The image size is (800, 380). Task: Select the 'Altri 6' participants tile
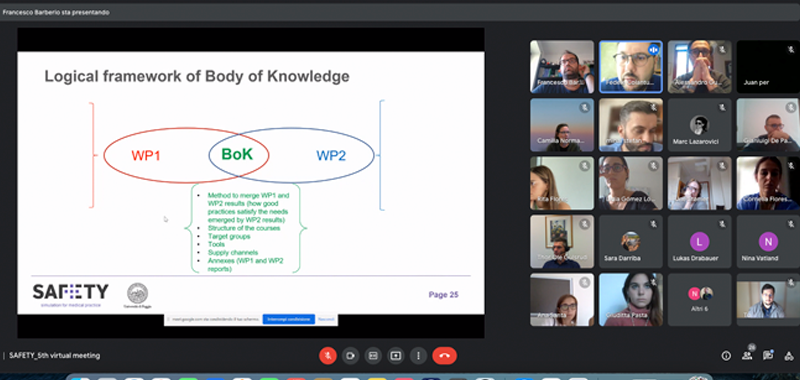click(x=699, y=299)
